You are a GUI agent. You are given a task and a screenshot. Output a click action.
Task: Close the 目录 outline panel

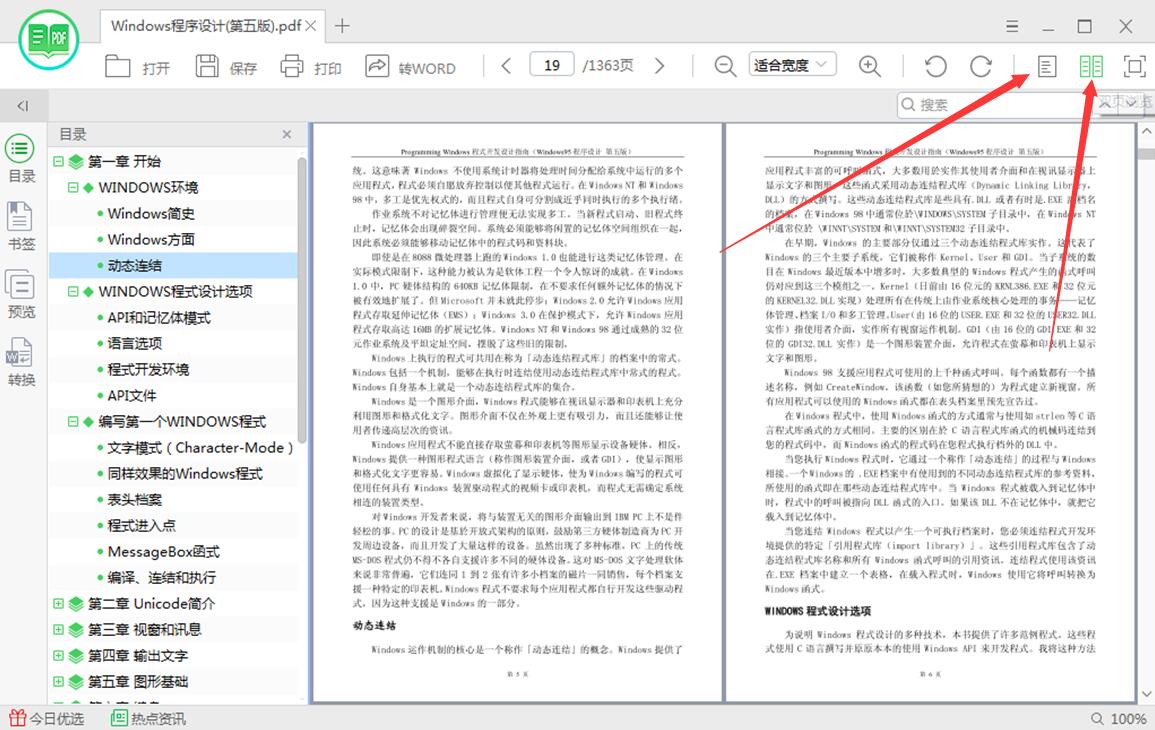(x=287, y=134)
